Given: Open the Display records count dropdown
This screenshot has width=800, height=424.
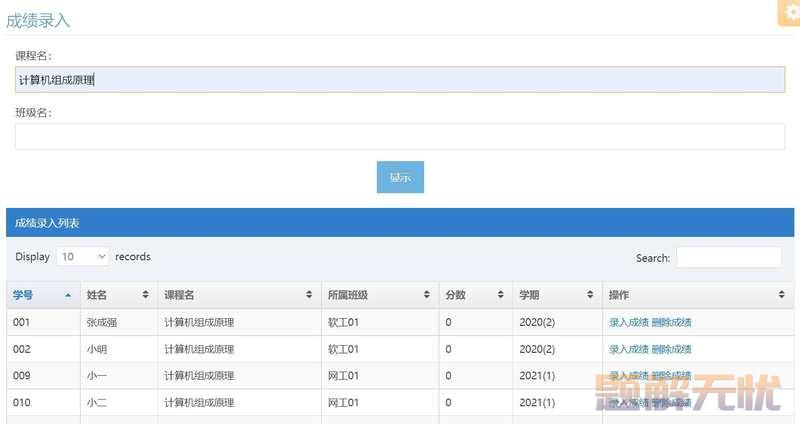Looking at the screenshot, I should point(83,257).
